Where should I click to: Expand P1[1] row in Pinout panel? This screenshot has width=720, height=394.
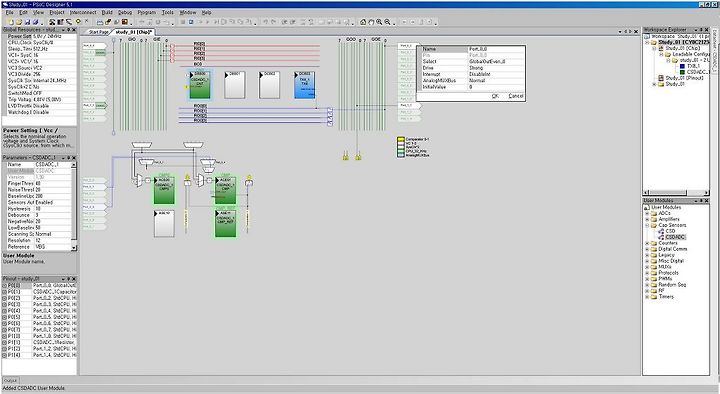coord(5,343)
